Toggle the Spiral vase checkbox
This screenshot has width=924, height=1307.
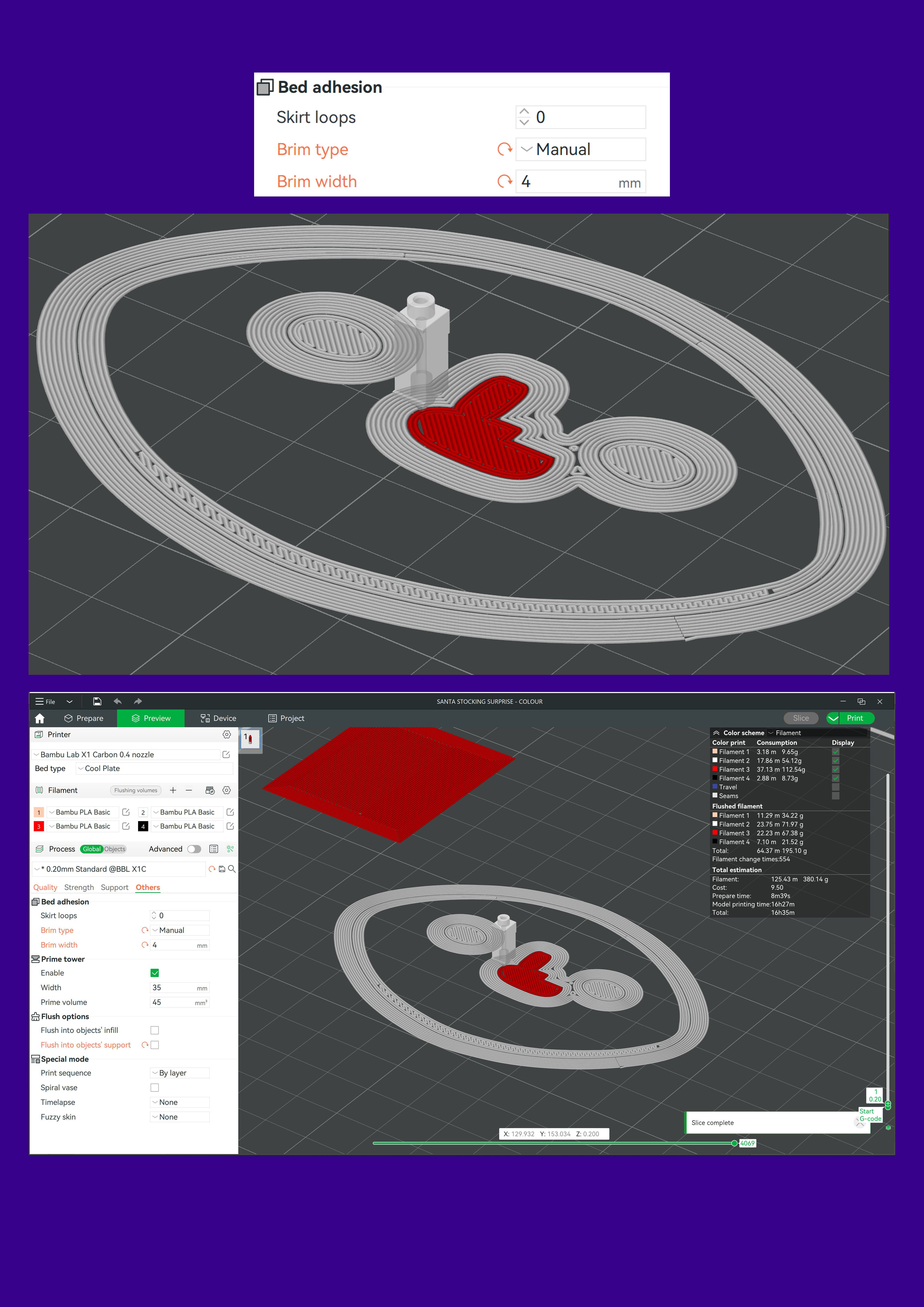click(154, 1088)
